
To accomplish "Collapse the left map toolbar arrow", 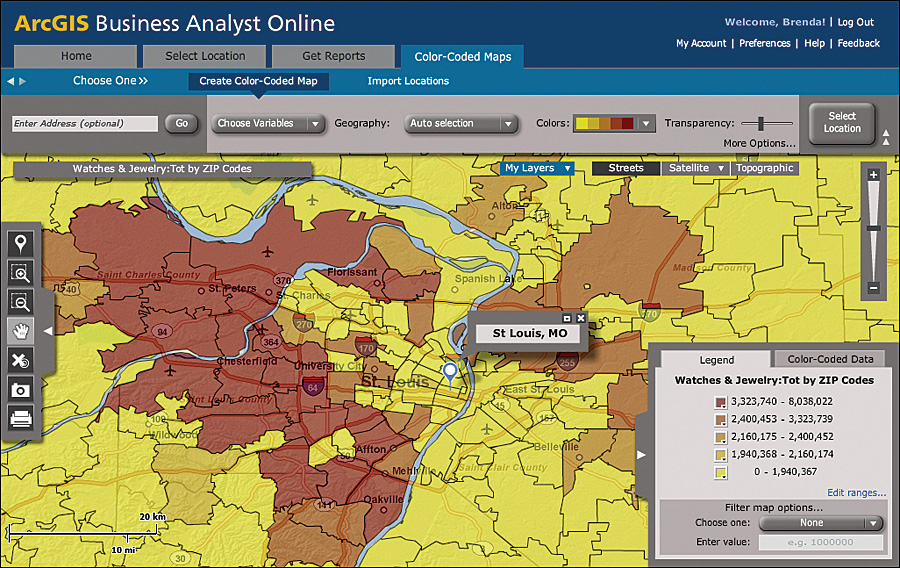I will [48, 330].
